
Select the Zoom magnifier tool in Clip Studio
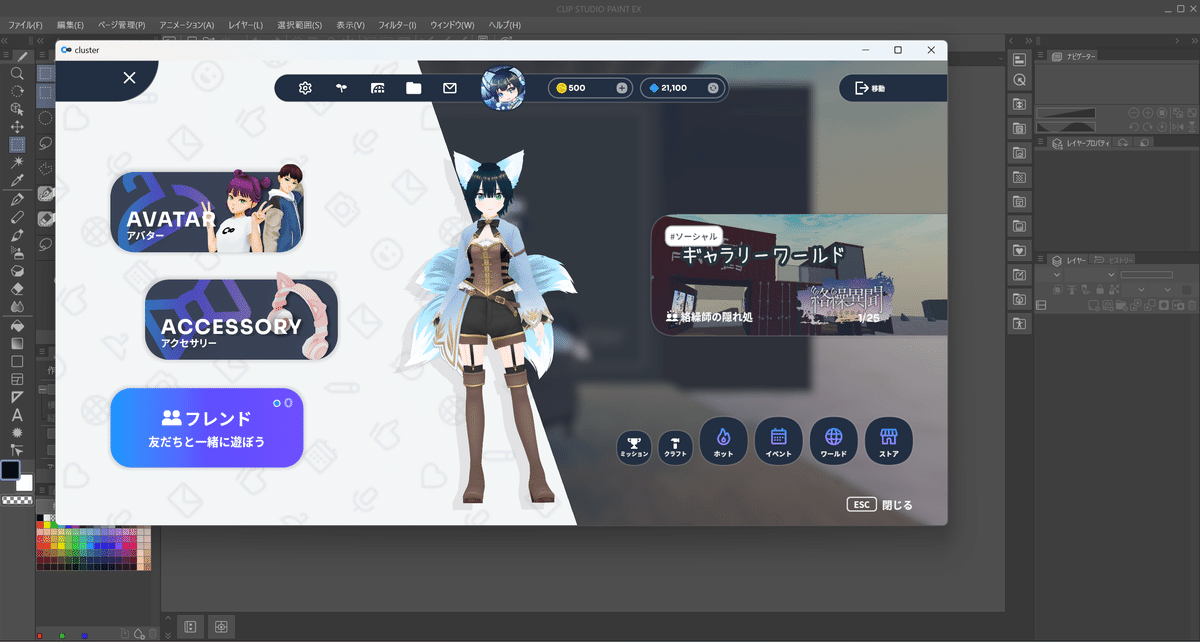(17, 73)
